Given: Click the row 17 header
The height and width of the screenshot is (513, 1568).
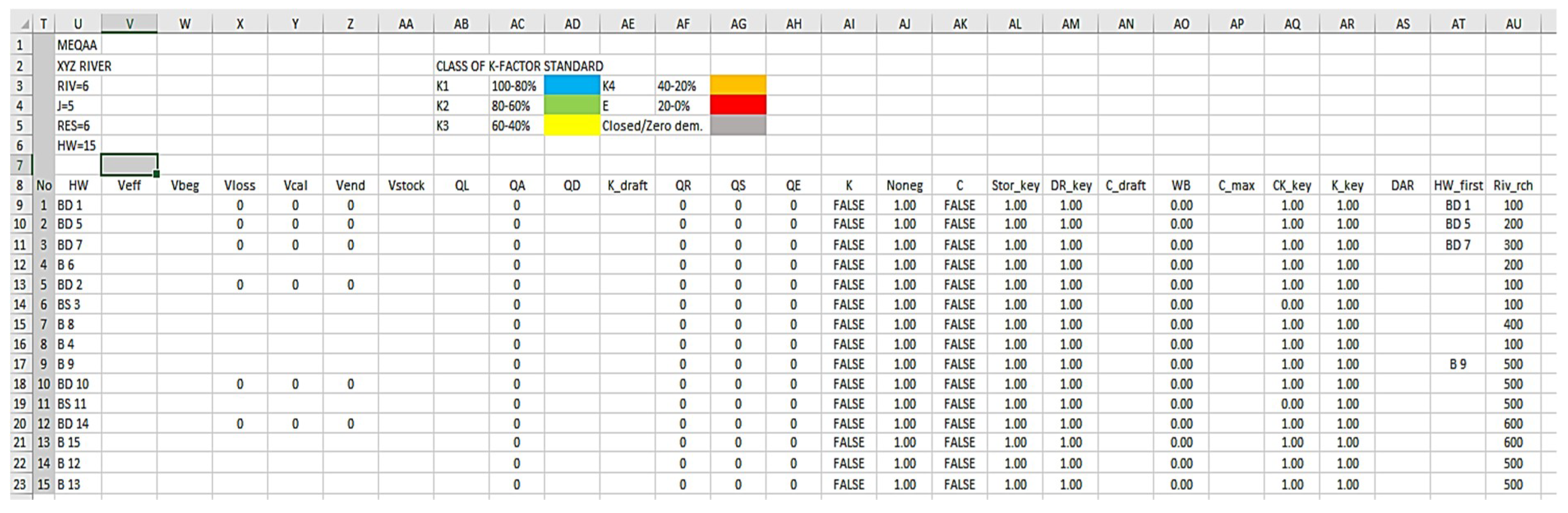Looking at the screenshot, I should (20, 364).
